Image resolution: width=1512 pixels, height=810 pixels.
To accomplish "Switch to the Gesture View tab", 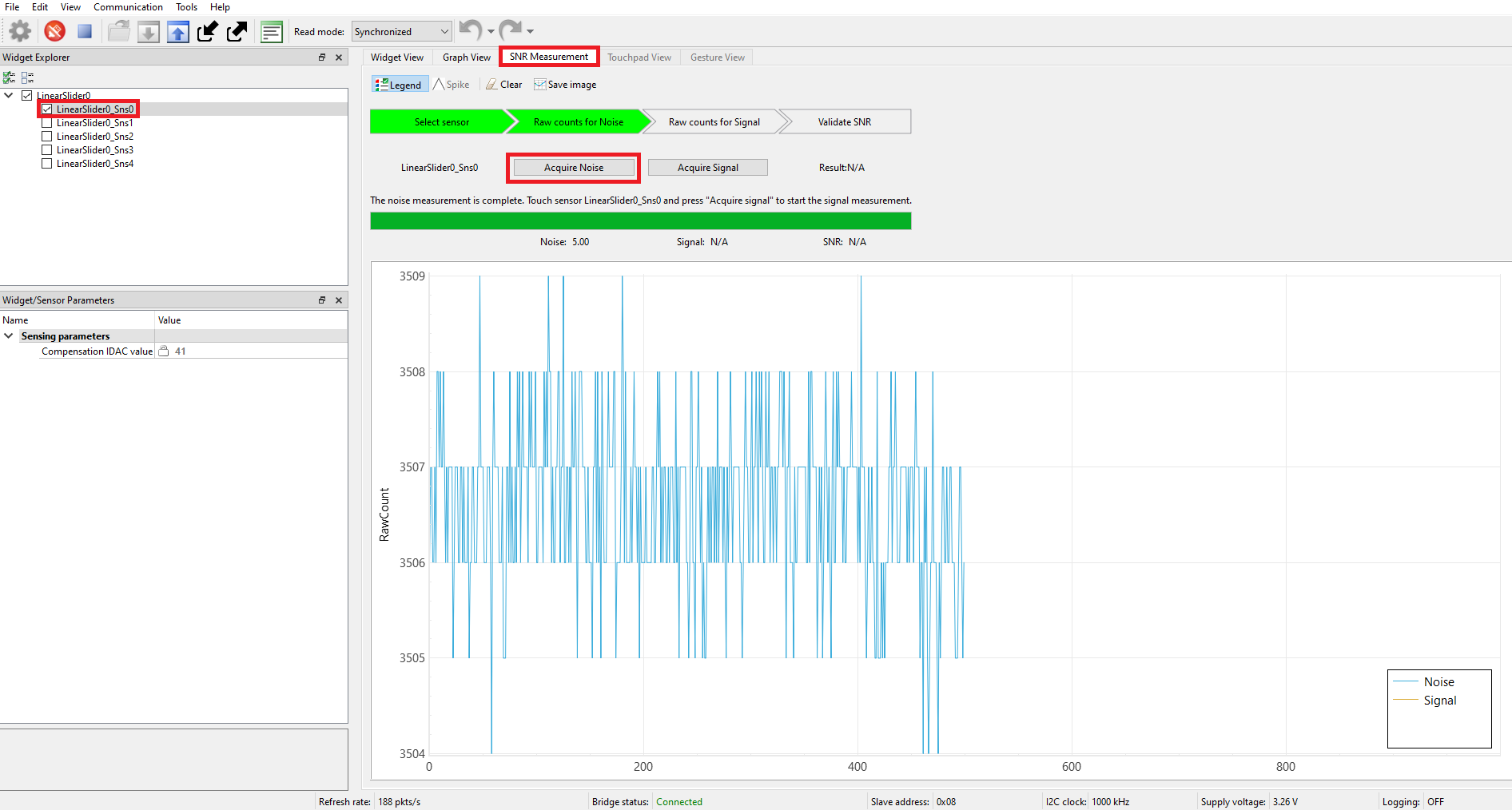I will pyautogui.click(x=718, y=58).
